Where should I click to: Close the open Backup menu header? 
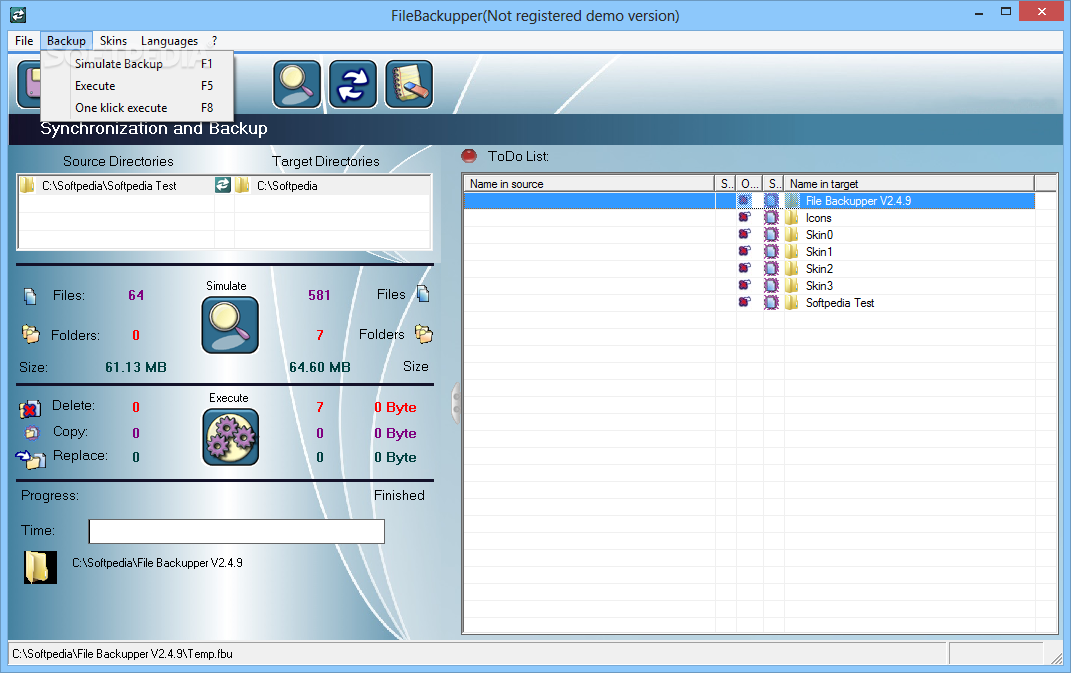[x=66, y=41]
